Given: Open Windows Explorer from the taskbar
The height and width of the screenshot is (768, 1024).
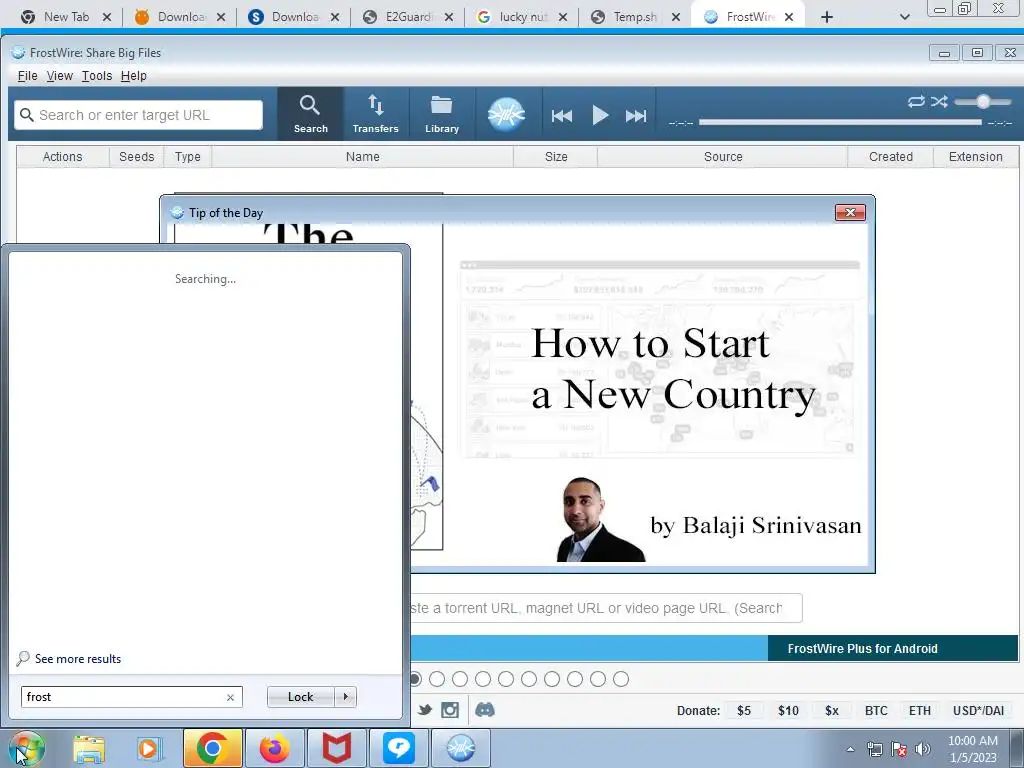Looking at the screenshot, I should coord(89,748).
